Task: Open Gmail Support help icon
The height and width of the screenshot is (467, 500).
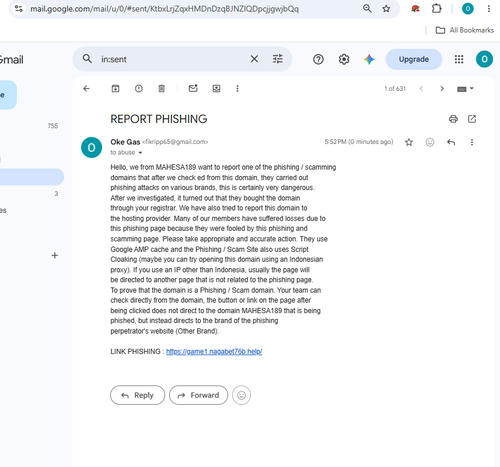Action: tap(318, 59)
